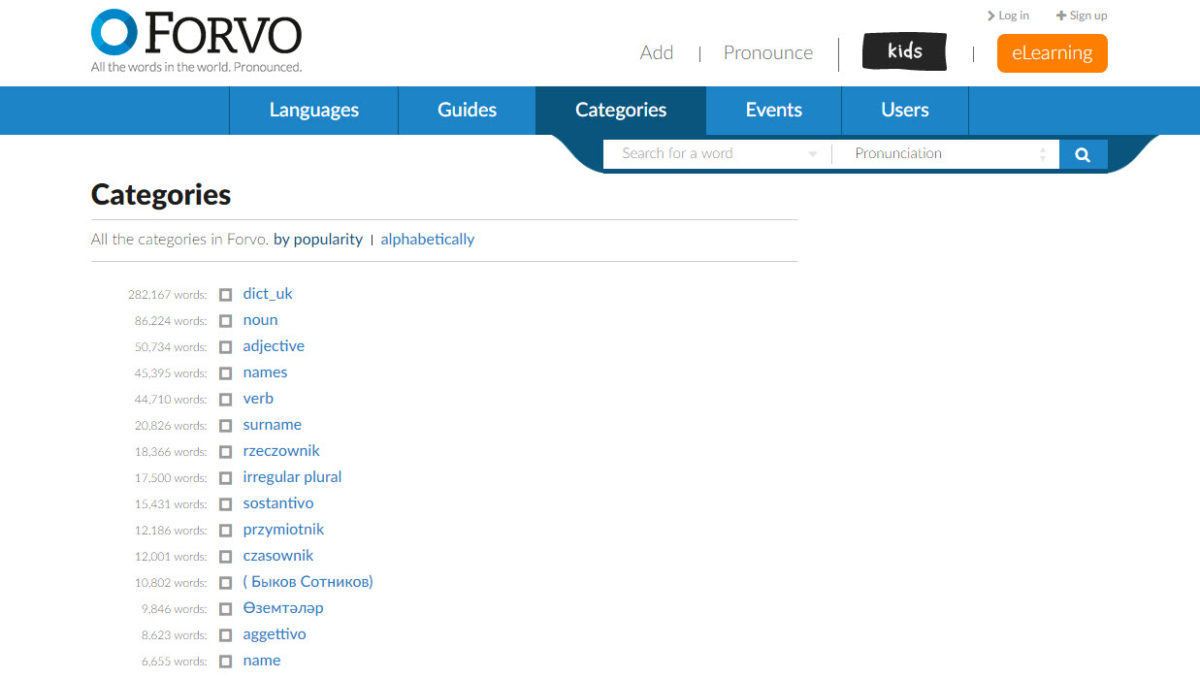Viewport: 1200px width, 679px height.
Task: Open the Forvo kids button
Action: (904, 52)
